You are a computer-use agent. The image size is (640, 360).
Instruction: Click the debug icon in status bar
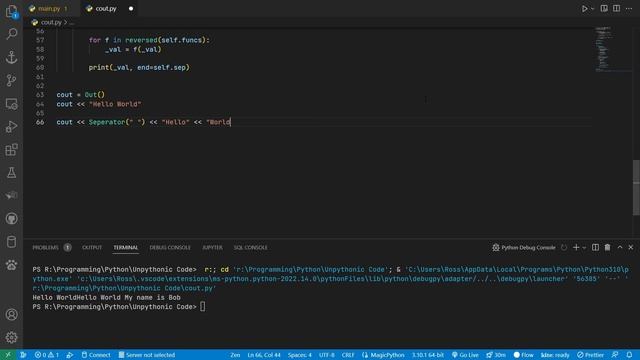tap(69, 355)
